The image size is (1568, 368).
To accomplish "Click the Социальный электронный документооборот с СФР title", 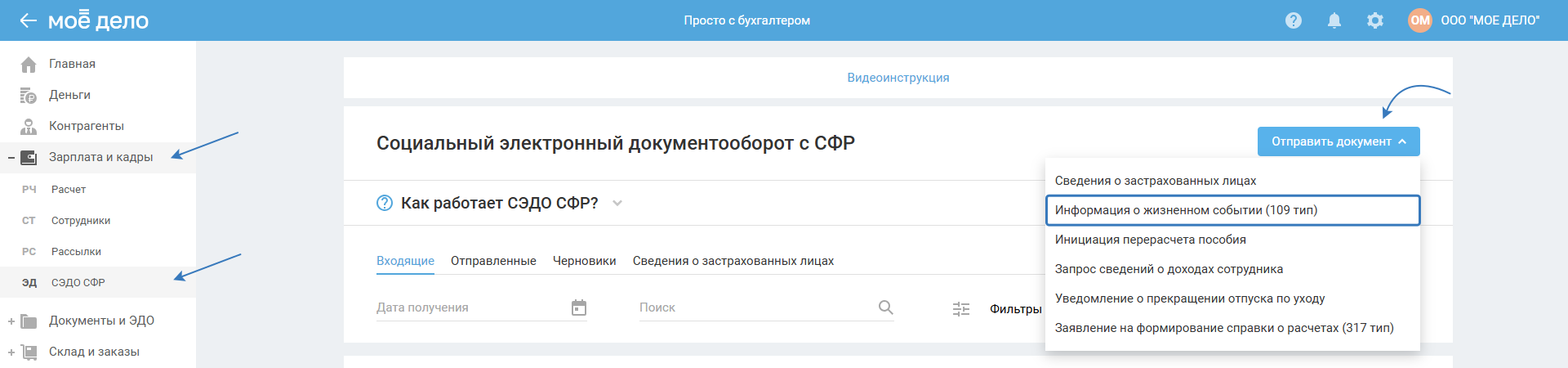I will (616, 143).
